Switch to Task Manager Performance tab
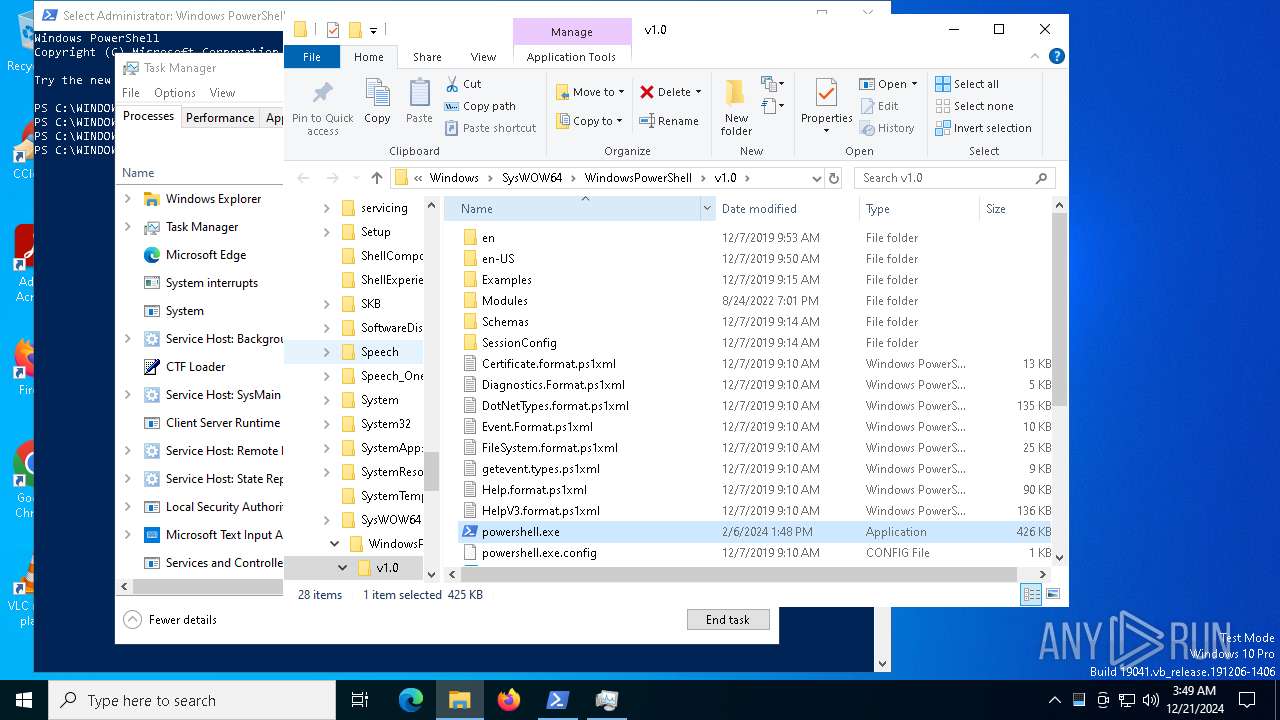Image resolution: width=1280 pixels, height=720 pixels. pyautogui.click(x=220, y=117)
